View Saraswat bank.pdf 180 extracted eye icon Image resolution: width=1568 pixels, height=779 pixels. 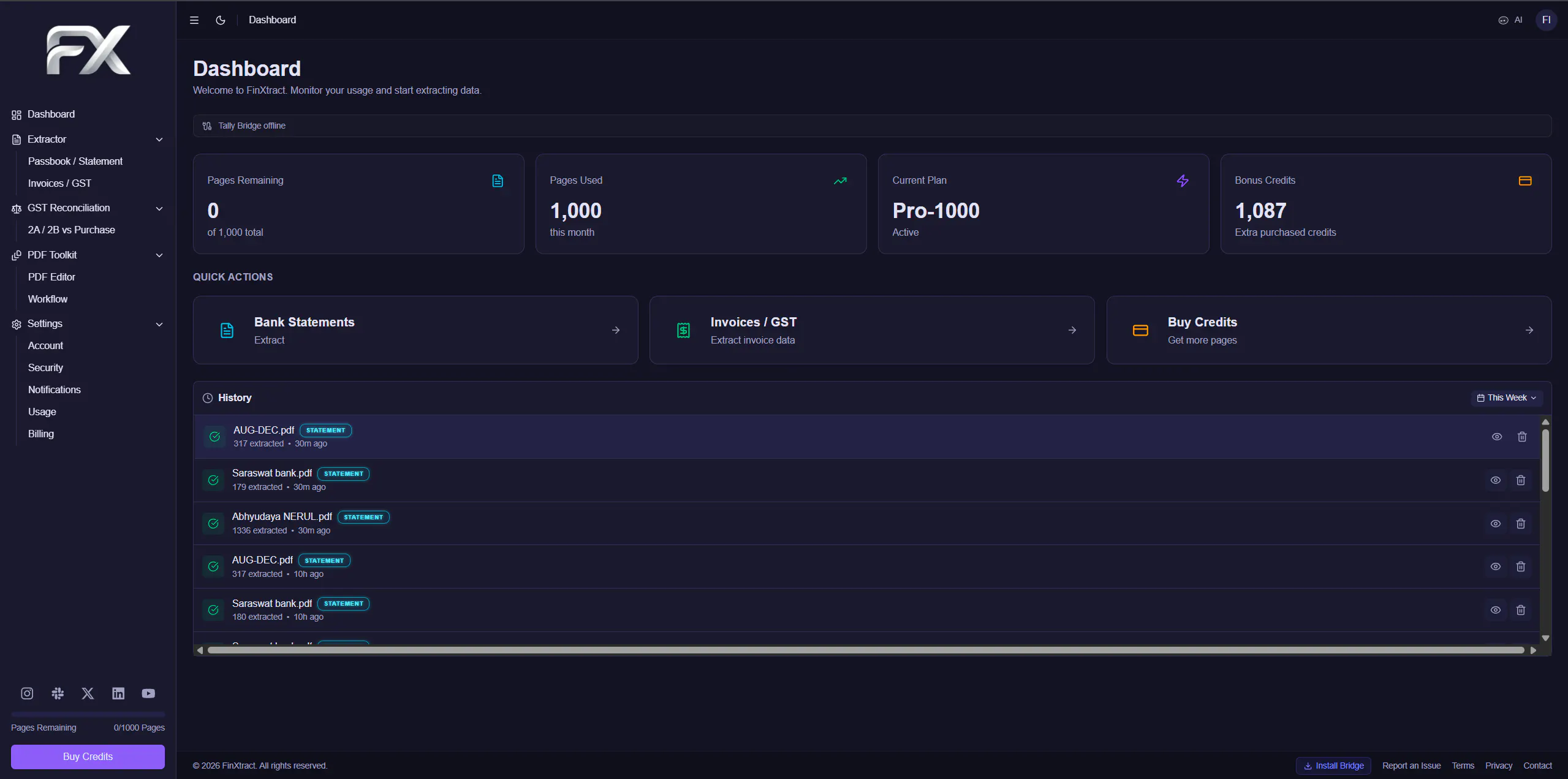[1496, 611]
